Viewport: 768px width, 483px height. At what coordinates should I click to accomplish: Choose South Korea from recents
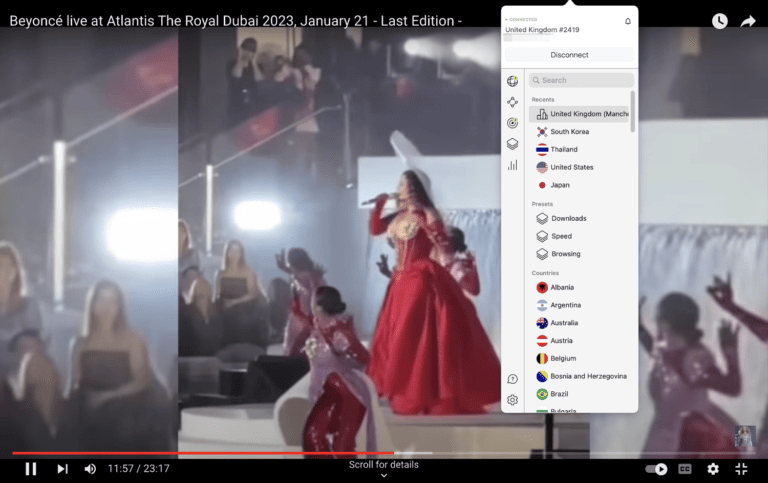pyautogui.click(x=569, y=132)
